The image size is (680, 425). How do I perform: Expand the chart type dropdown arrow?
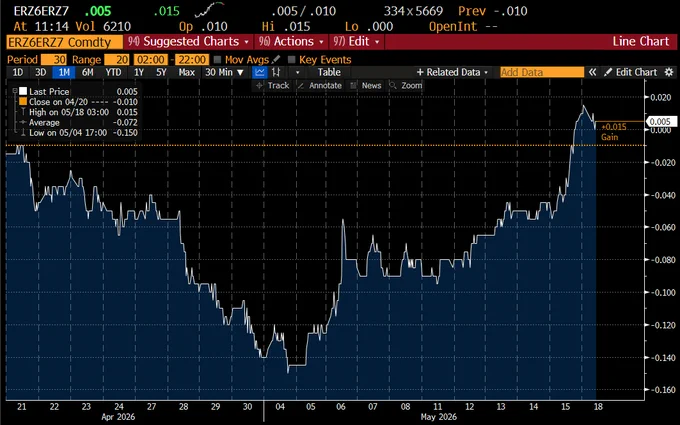(297, 72)
